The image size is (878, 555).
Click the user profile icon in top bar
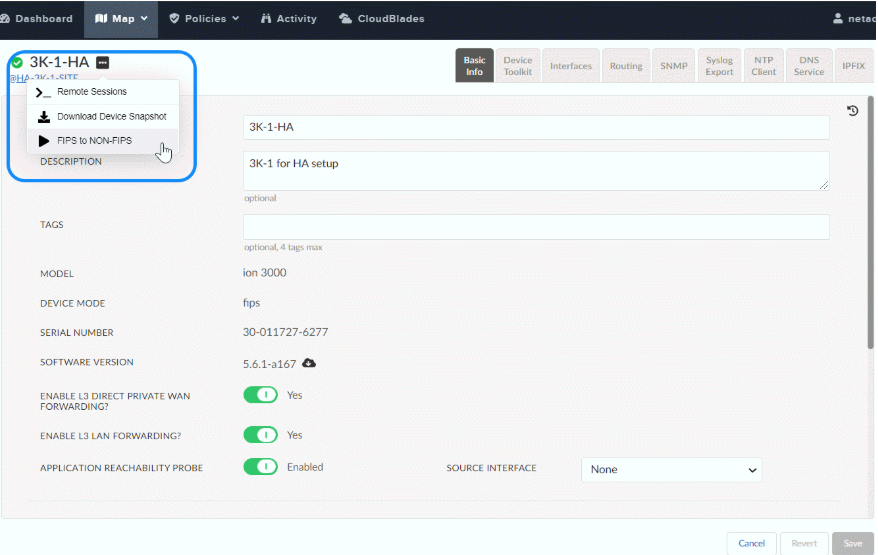tap(838, 18)
